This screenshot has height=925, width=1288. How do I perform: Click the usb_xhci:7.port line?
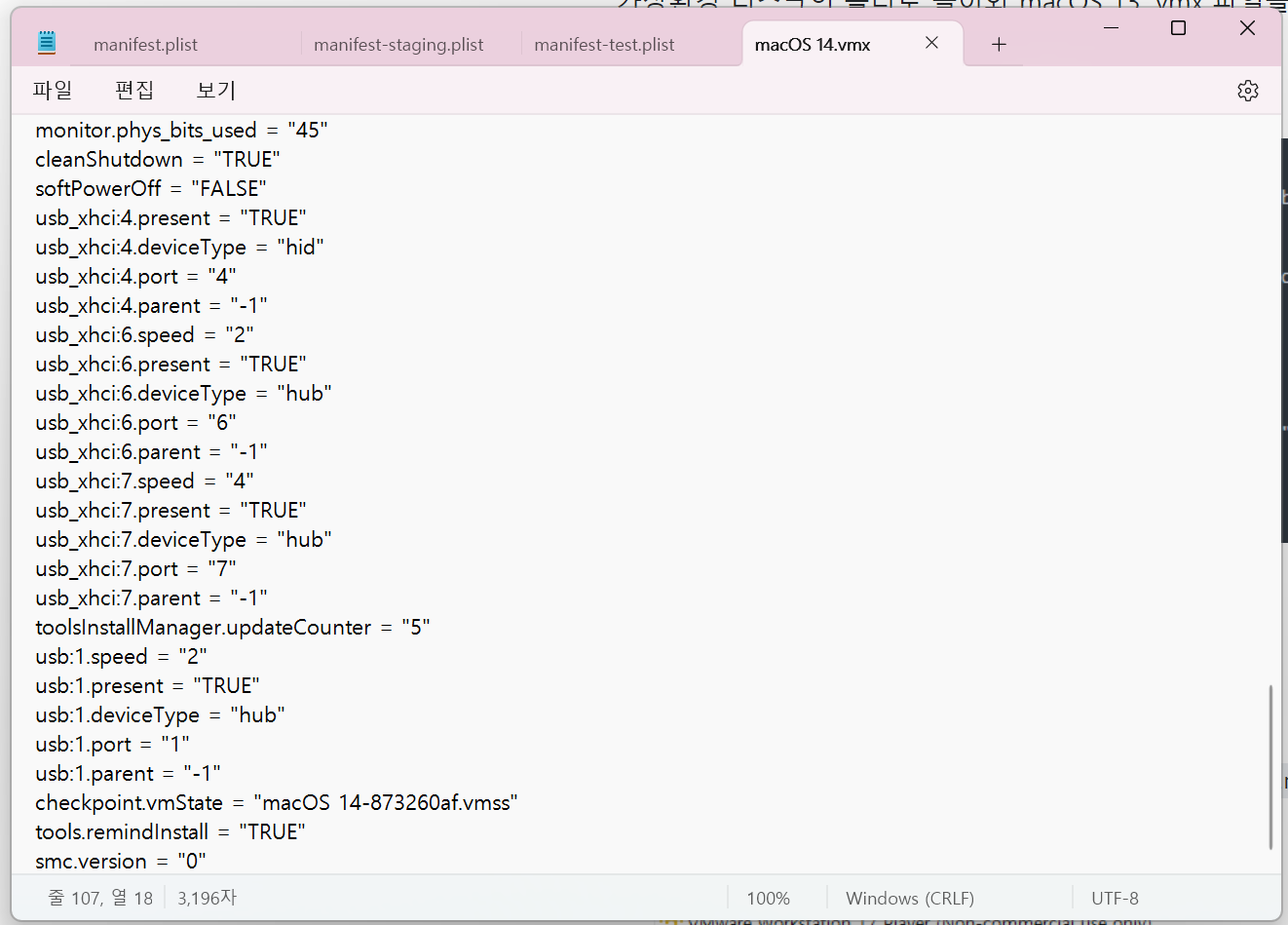135,569
